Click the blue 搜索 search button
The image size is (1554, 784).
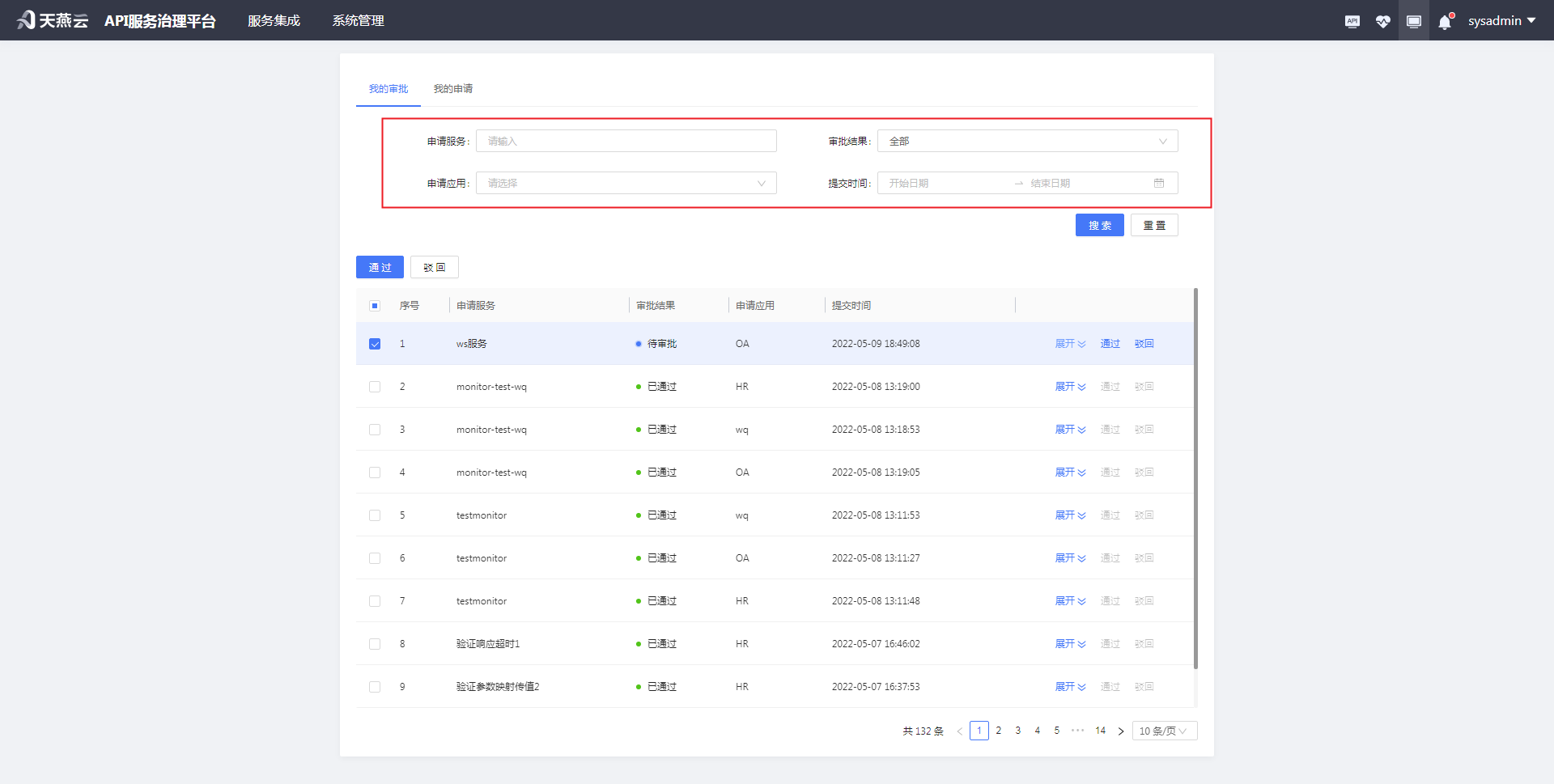pos(1099,225)
